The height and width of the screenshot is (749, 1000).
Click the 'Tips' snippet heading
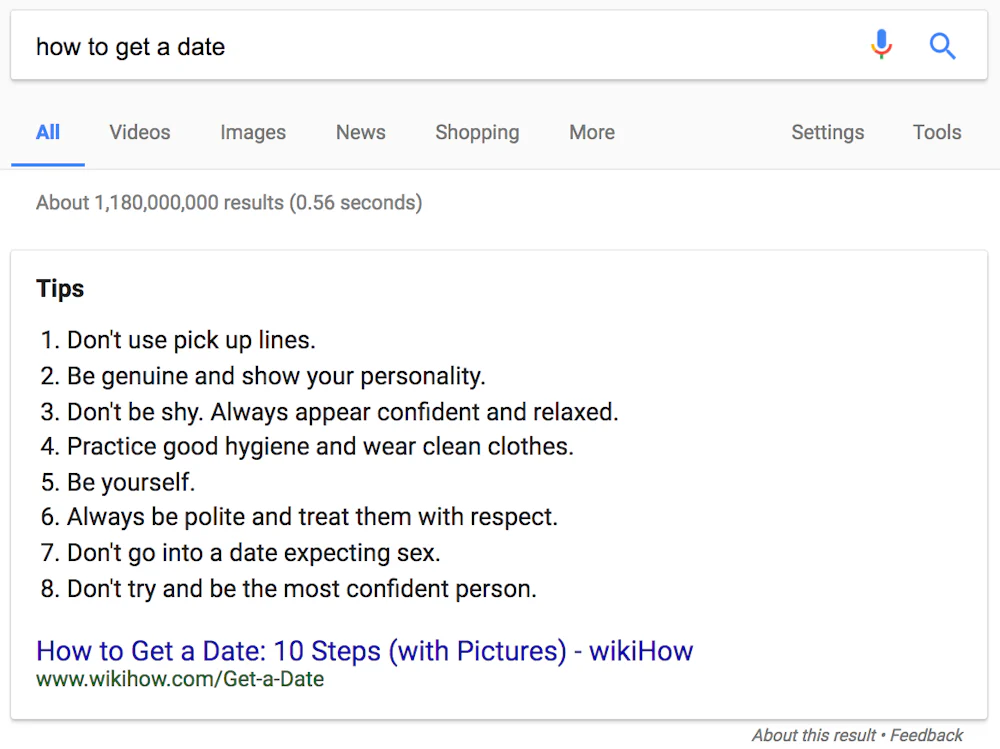pyautogui.click(x=60, y=289)
